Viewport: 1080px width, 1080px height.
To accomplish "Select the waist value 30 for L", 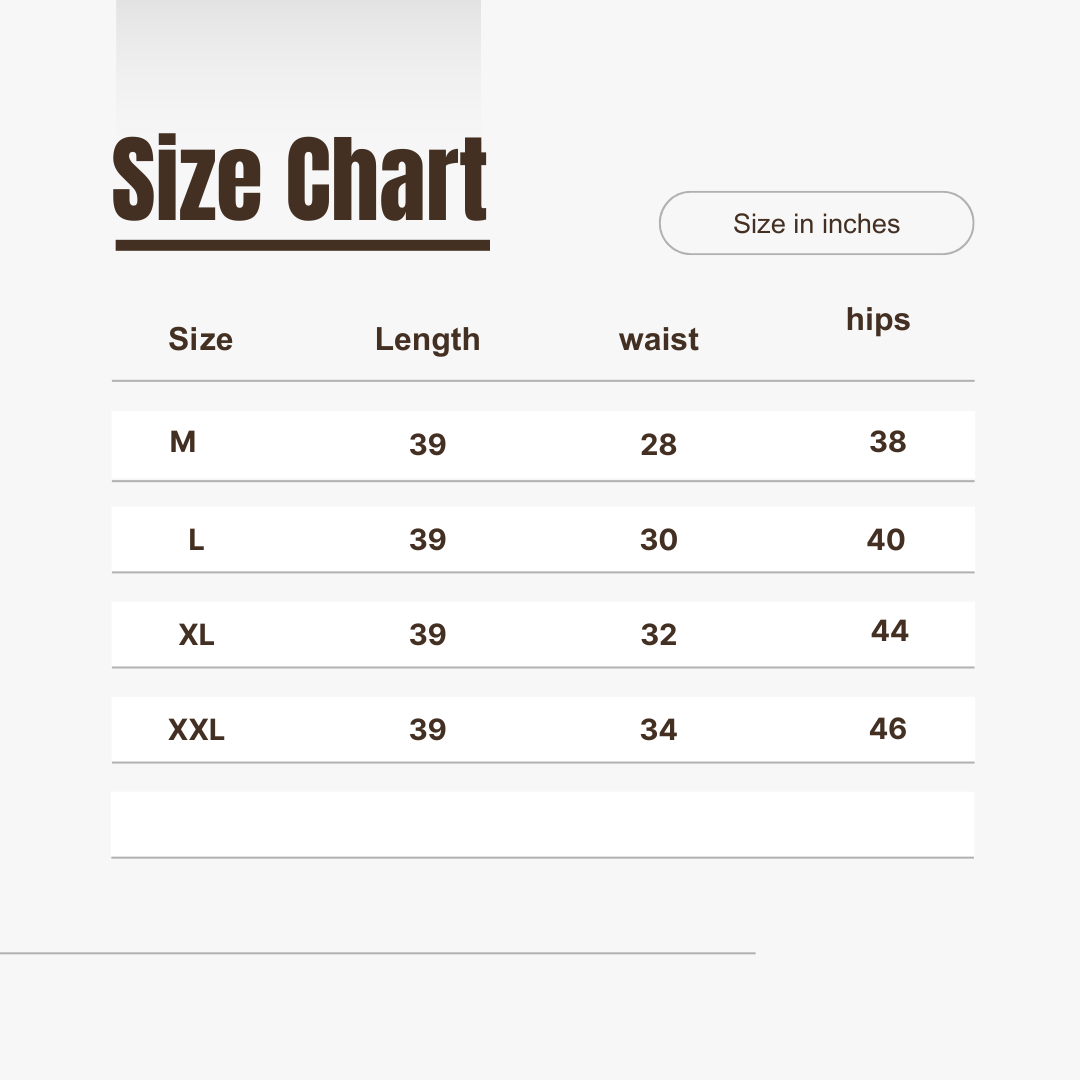I will (x=658, y=540).
